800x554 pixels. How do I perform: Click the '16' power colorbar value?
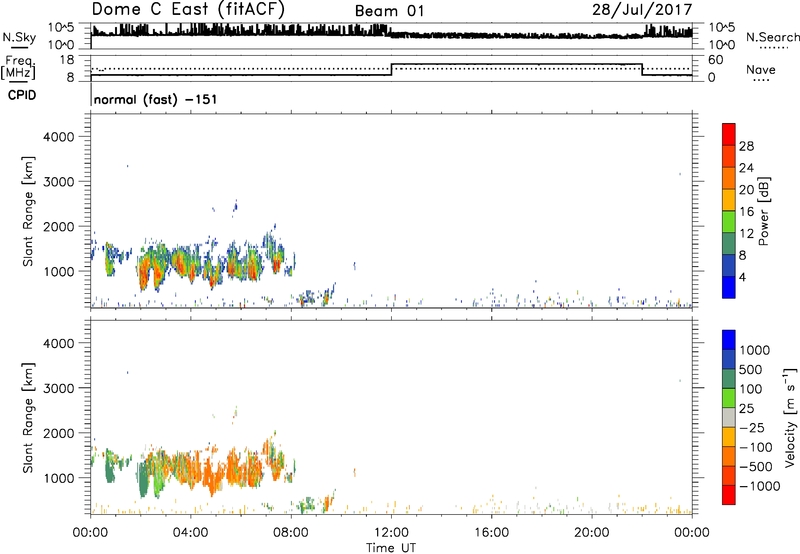point(746,212)
